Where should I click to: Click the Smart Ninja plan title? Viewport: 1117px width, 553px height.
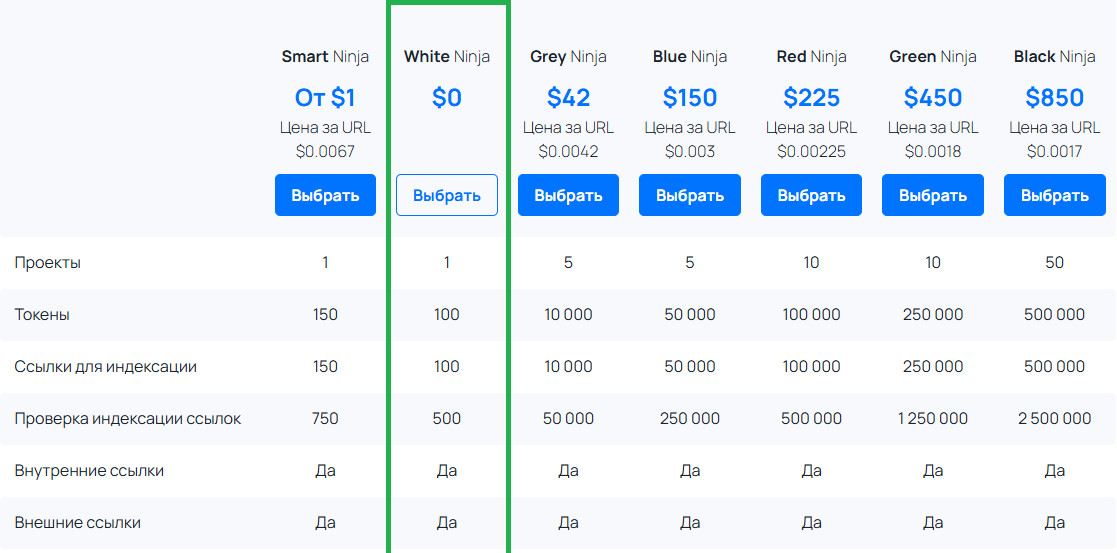pyautogui.click(x=325, y=56)
